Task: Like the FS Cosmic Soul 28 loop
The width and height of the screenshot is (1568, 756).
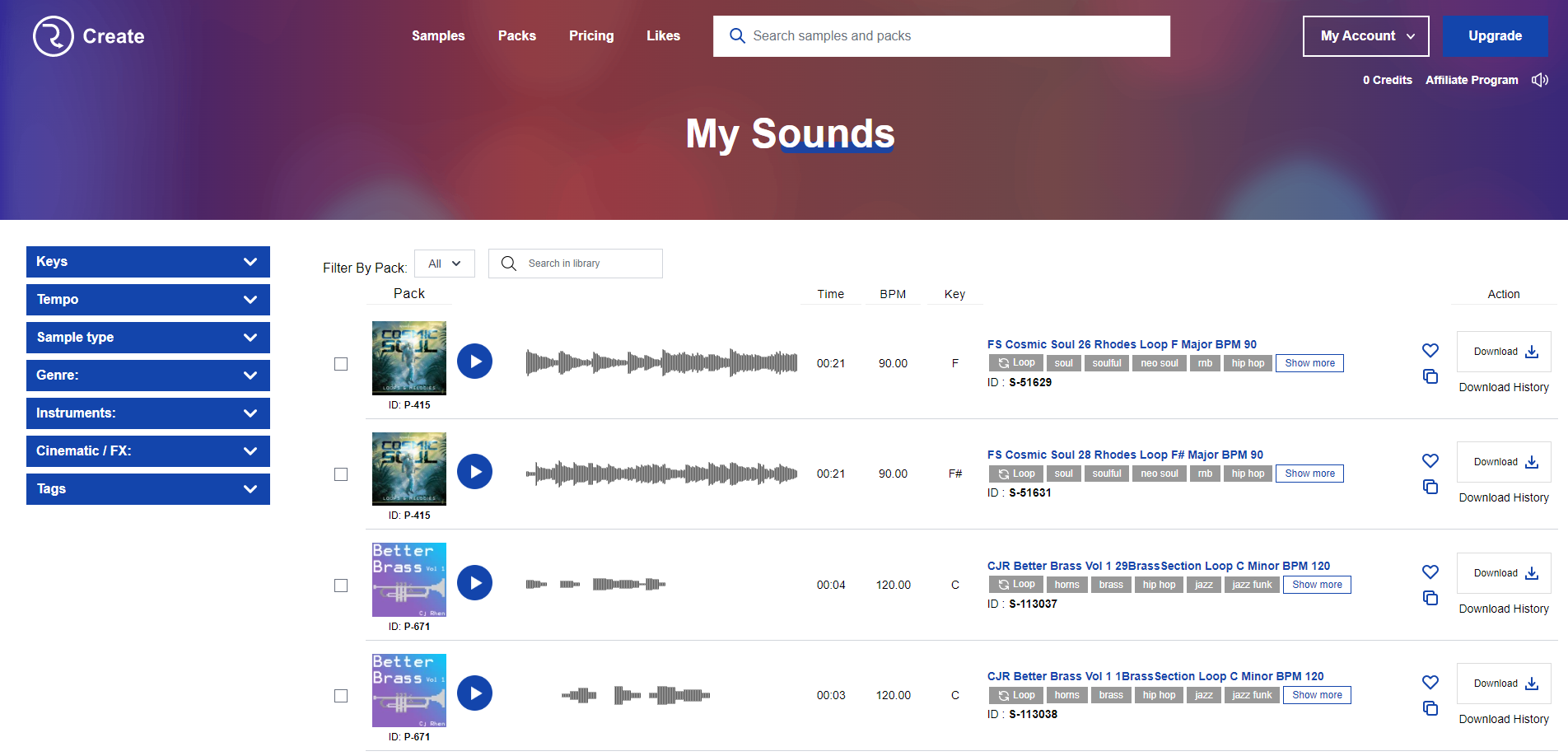Action: tap(1430, 460)
